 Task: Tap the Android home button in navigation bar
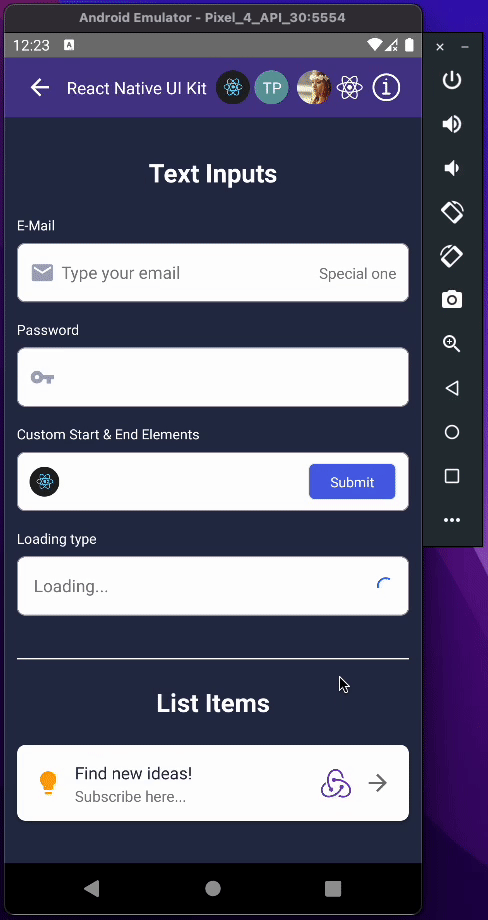pos(213,889)
